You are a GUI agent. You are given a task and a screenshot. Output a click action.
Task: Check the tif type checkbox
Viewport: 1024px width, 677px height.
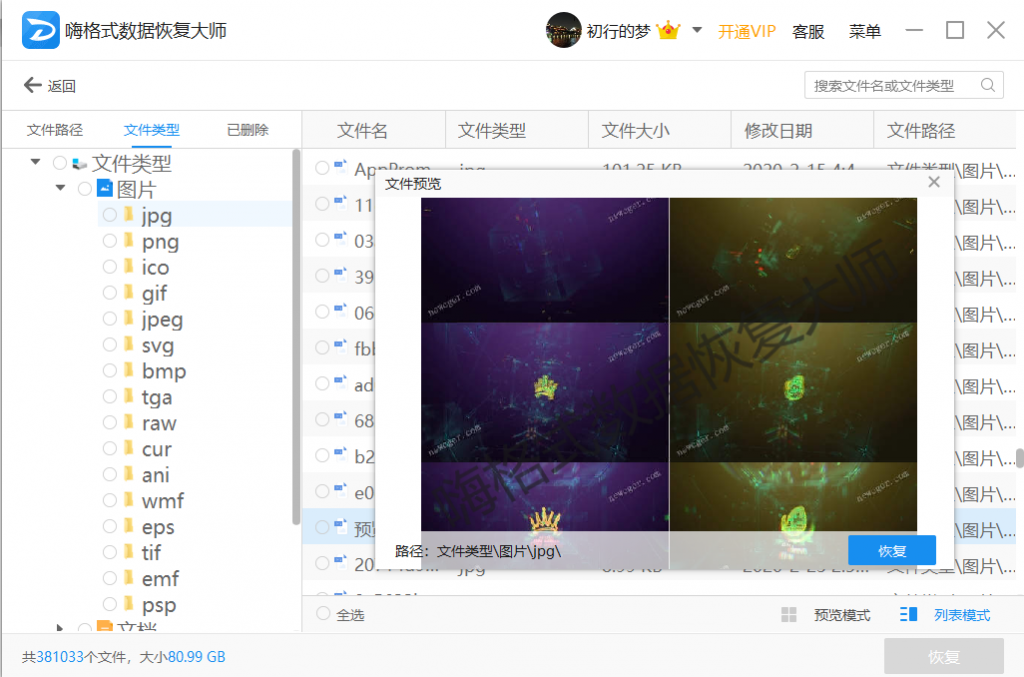(110, 552)
